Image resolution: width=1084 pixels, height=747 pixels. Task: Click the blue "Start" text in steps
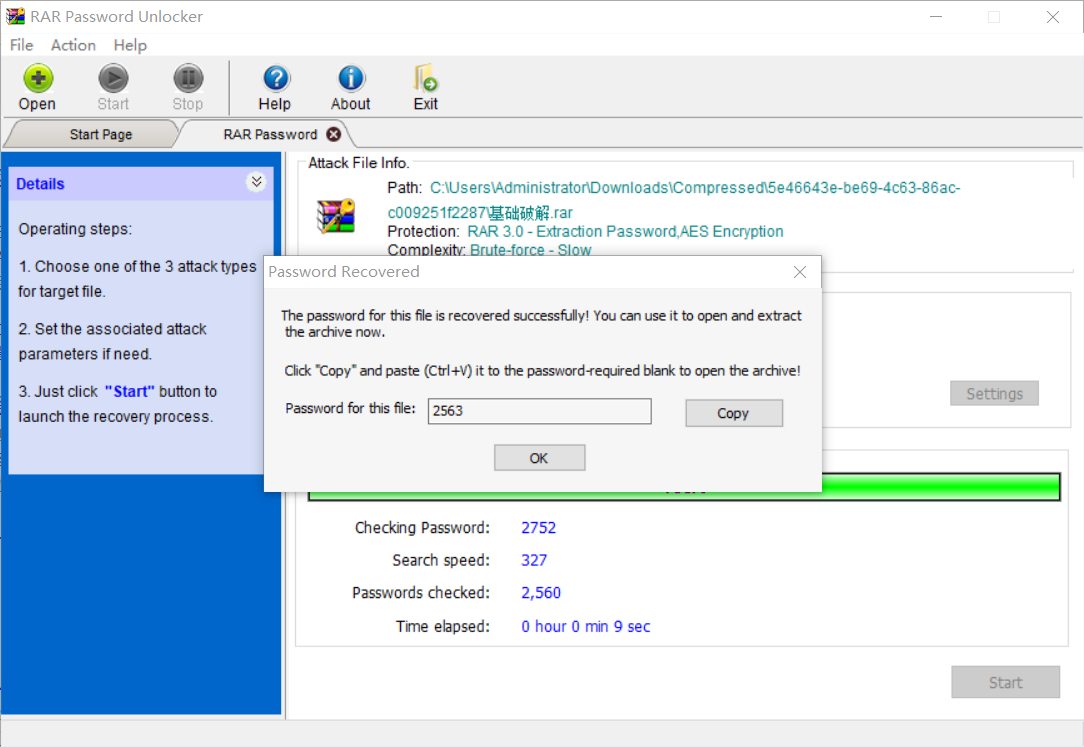(129, 392)
